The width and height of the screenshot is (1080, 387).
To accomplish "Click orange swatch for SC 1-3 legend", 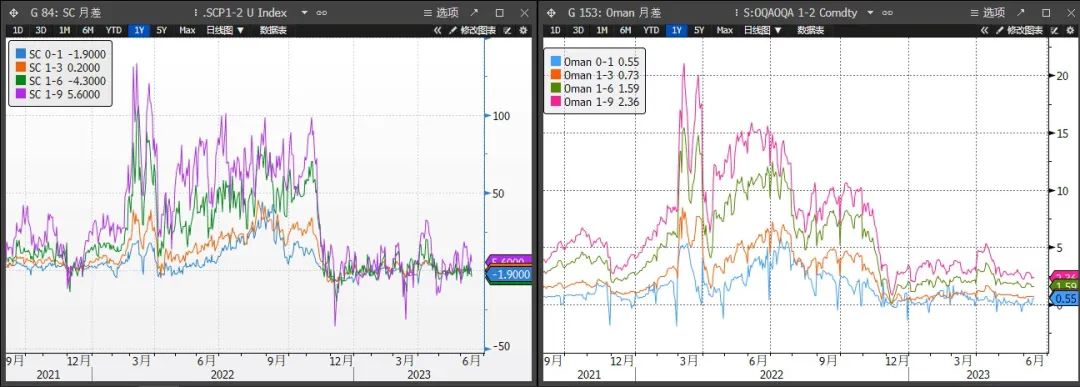I will (x=21, y=67).
